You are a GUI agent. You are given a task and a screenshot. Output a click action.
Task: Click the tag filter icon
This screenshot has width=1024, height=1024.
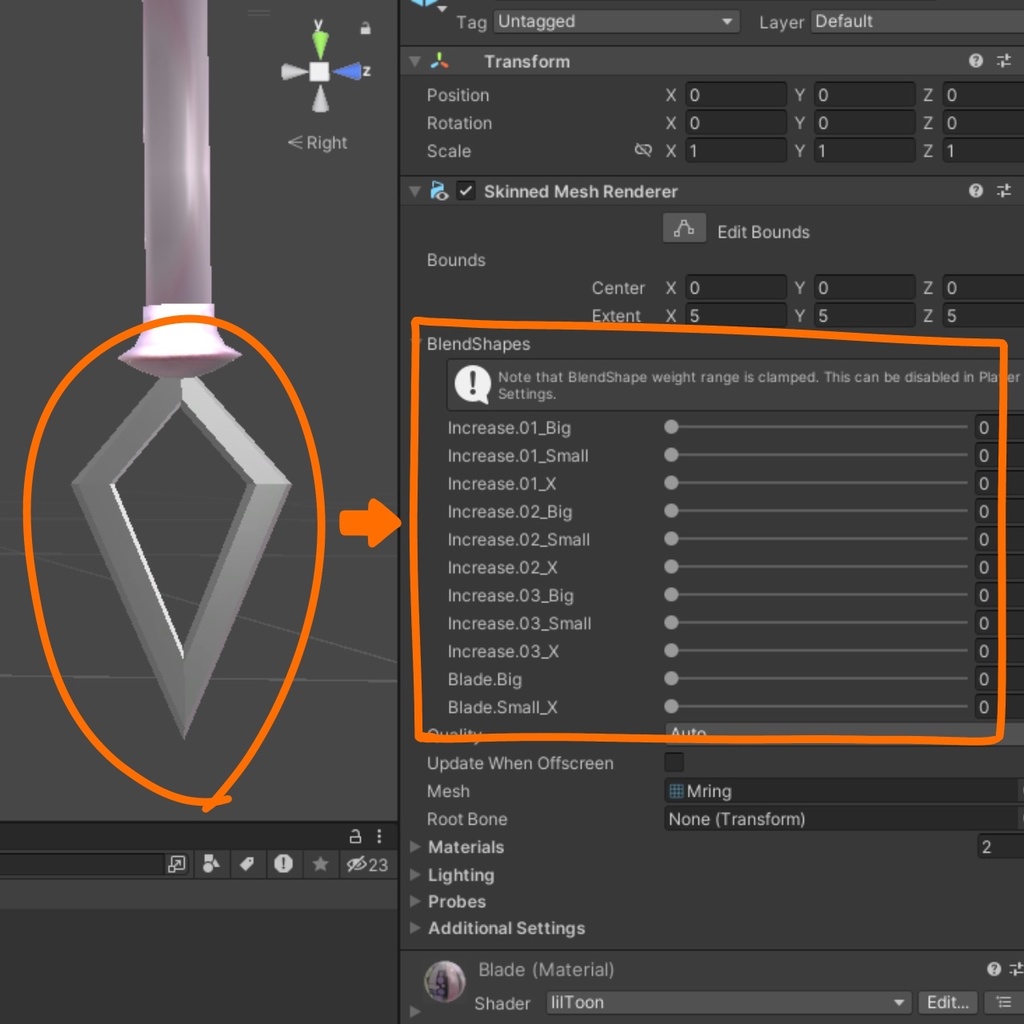(x=248, y=864)
